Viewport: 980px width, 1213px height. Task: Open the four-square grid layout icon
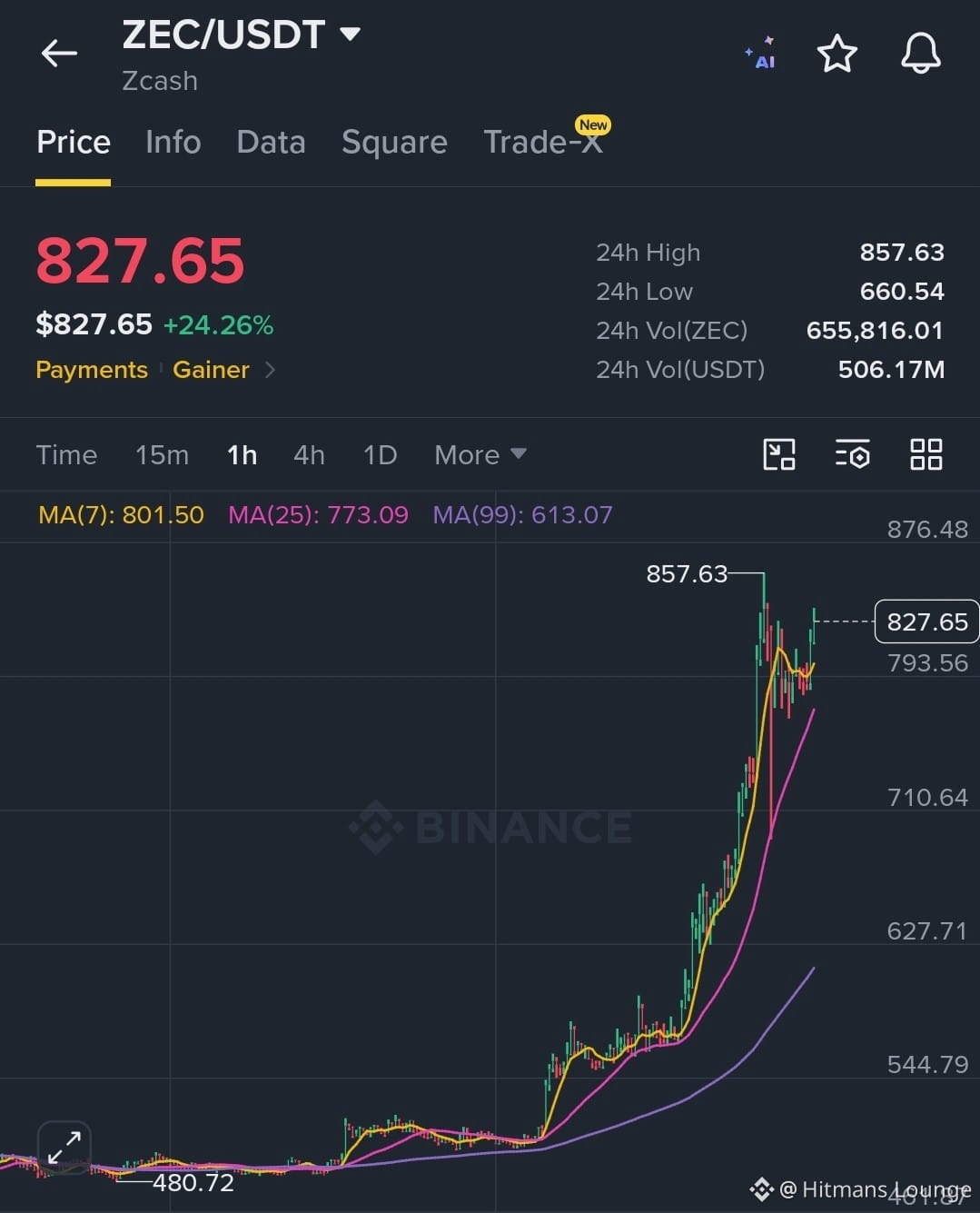pos(926,454)
